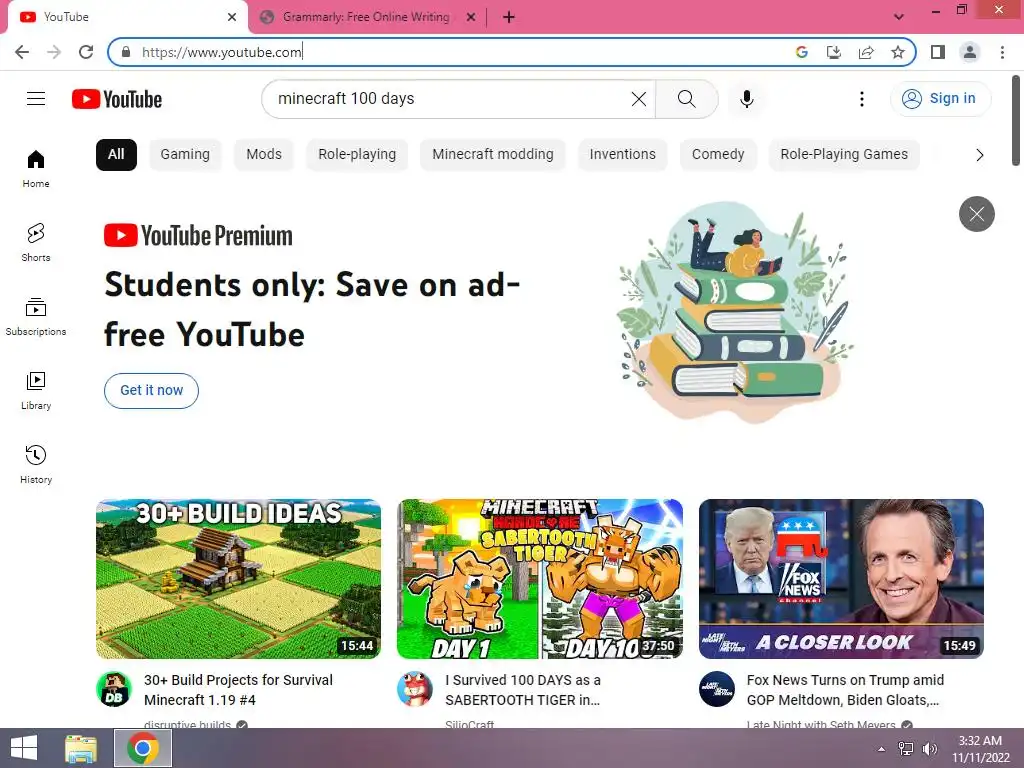1024x768 pixels.
Task: Click the Google icon in address bar
Action: coord(802,52)
